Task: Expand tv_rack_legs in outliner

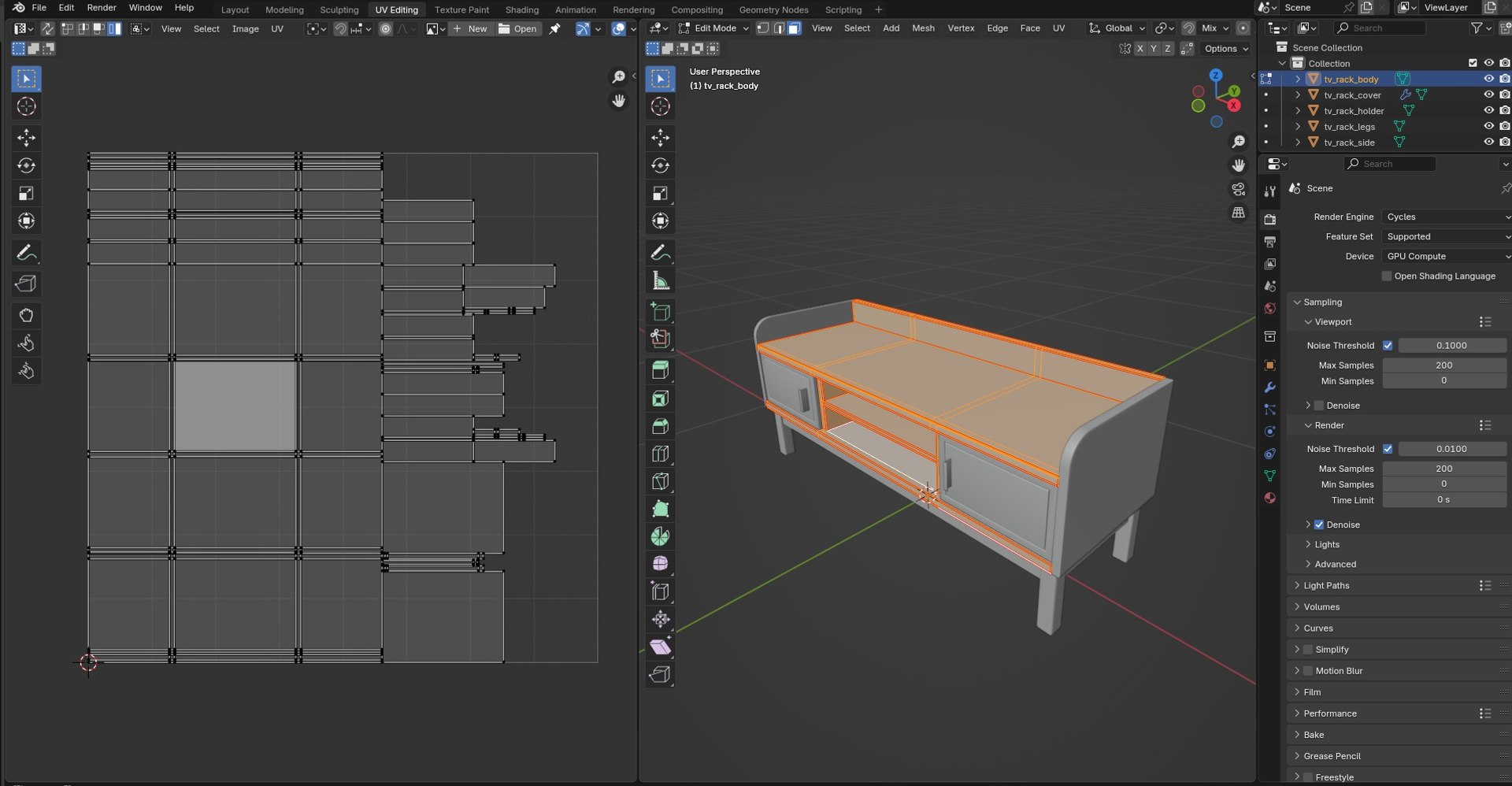Action: coord(1298,126)
